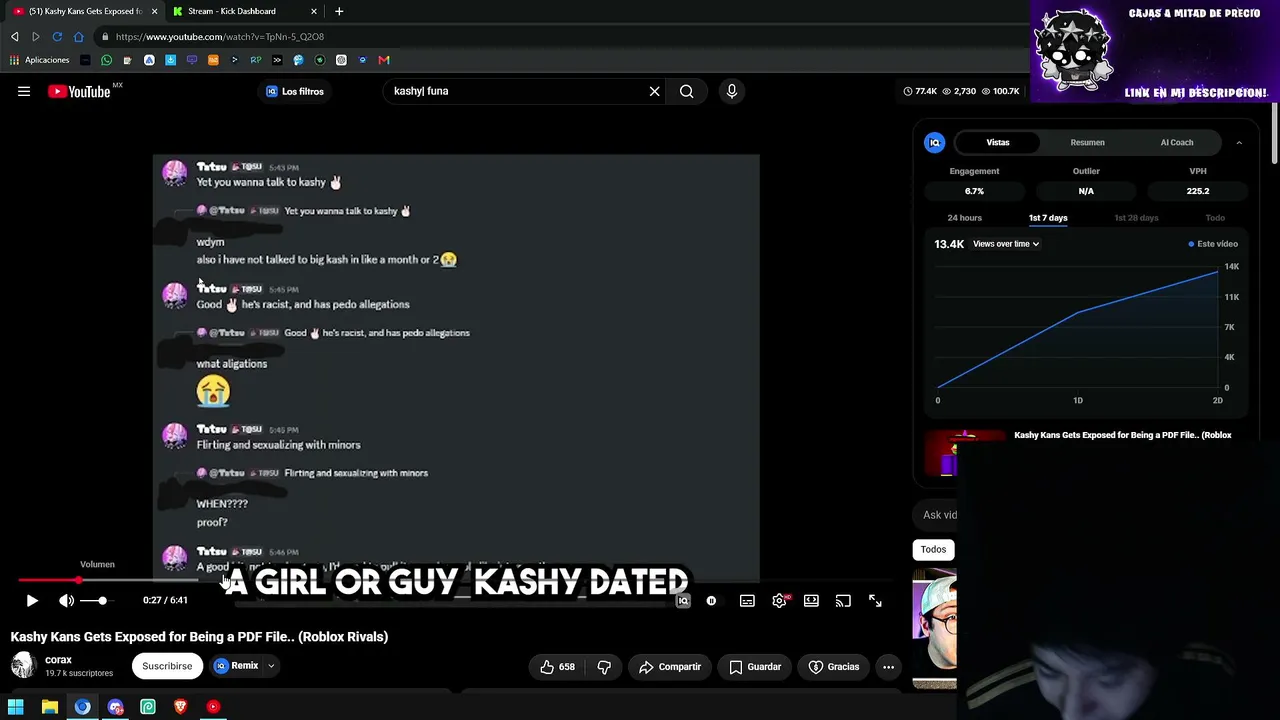1280x720 pixels.
Task: Expand the Remix dropdown arrow
Action: pyautogui.click(x=271, y=666)
